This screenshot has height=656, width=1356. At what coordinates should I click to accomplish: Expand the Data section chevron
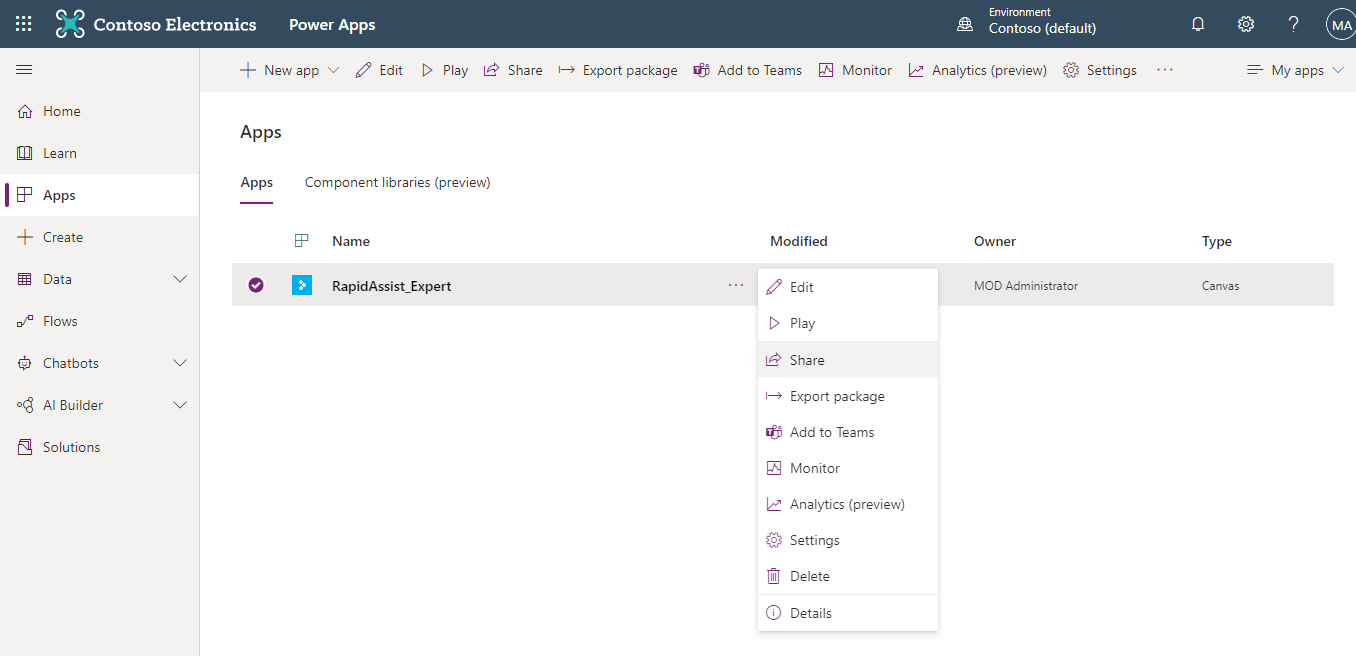coord(180,279)
